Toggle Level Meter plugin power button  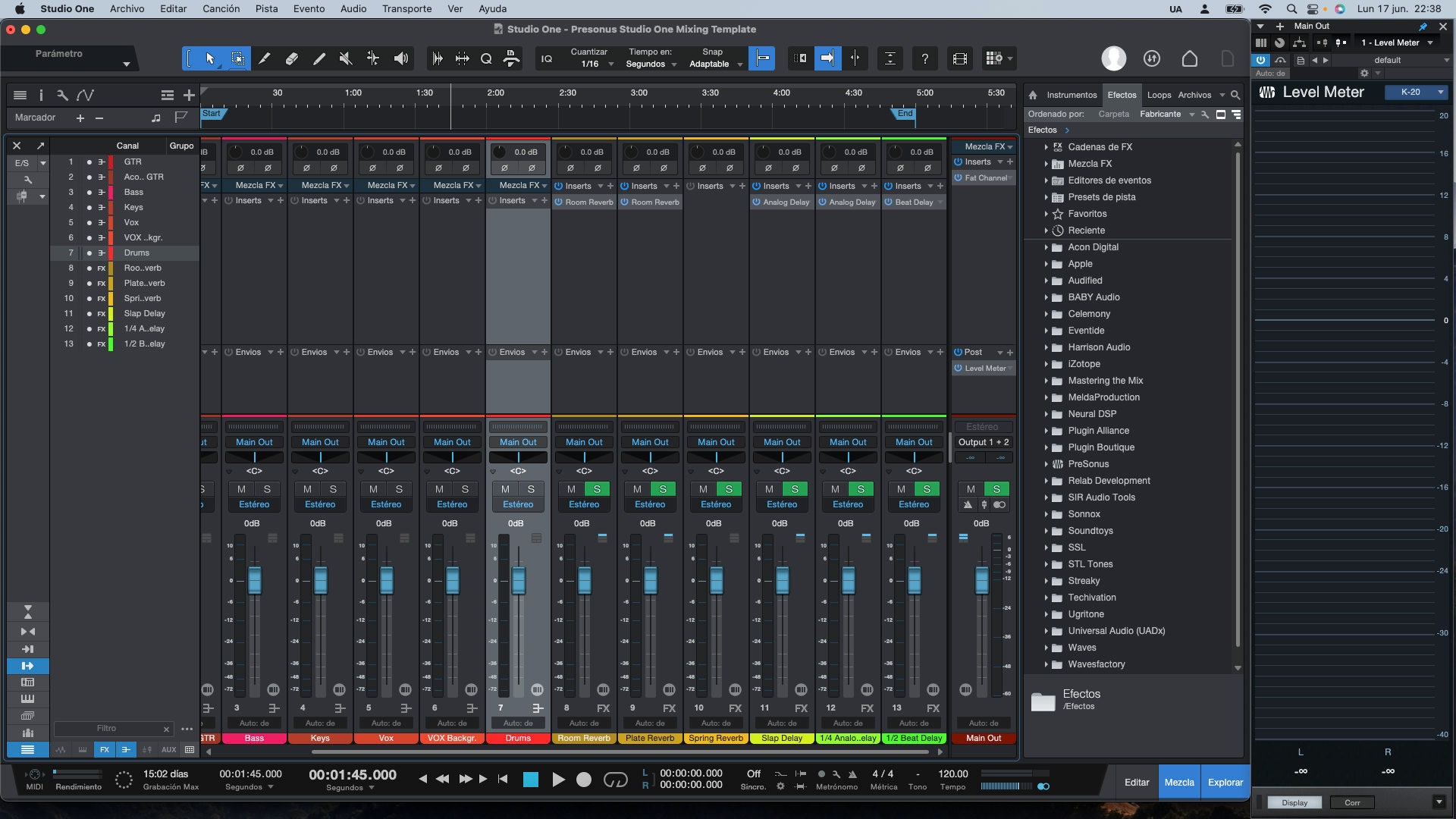pos(1260,60)
